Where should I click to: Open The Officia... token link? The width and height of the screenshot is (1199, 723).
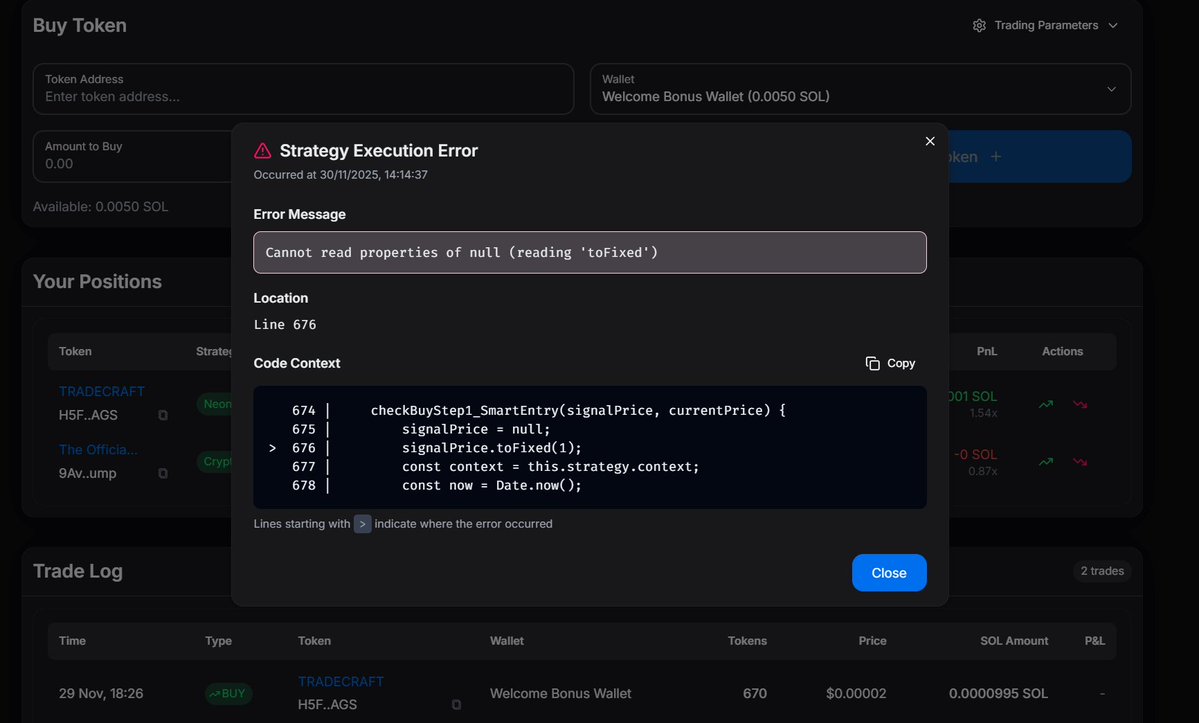(98, 449)
